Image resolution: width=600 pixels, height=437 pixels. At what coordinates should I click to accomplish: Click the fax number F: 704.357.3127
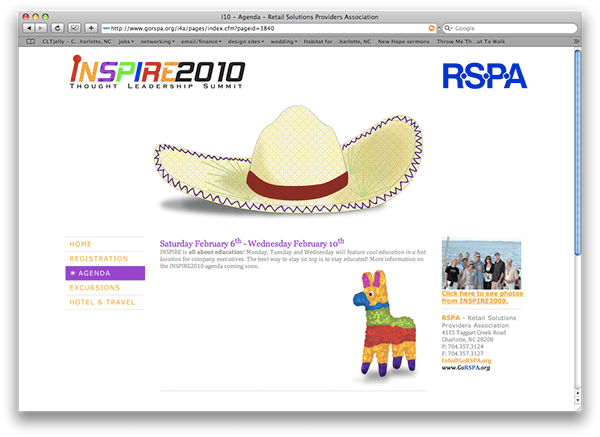(x=462, y=354)
